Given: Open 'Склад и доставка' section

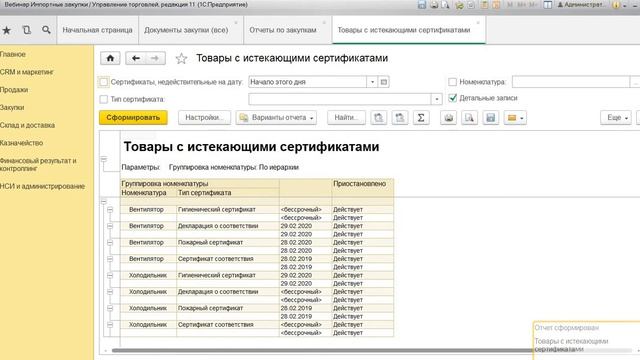Looking at the screenshot, I should click(x=27, y=125).
